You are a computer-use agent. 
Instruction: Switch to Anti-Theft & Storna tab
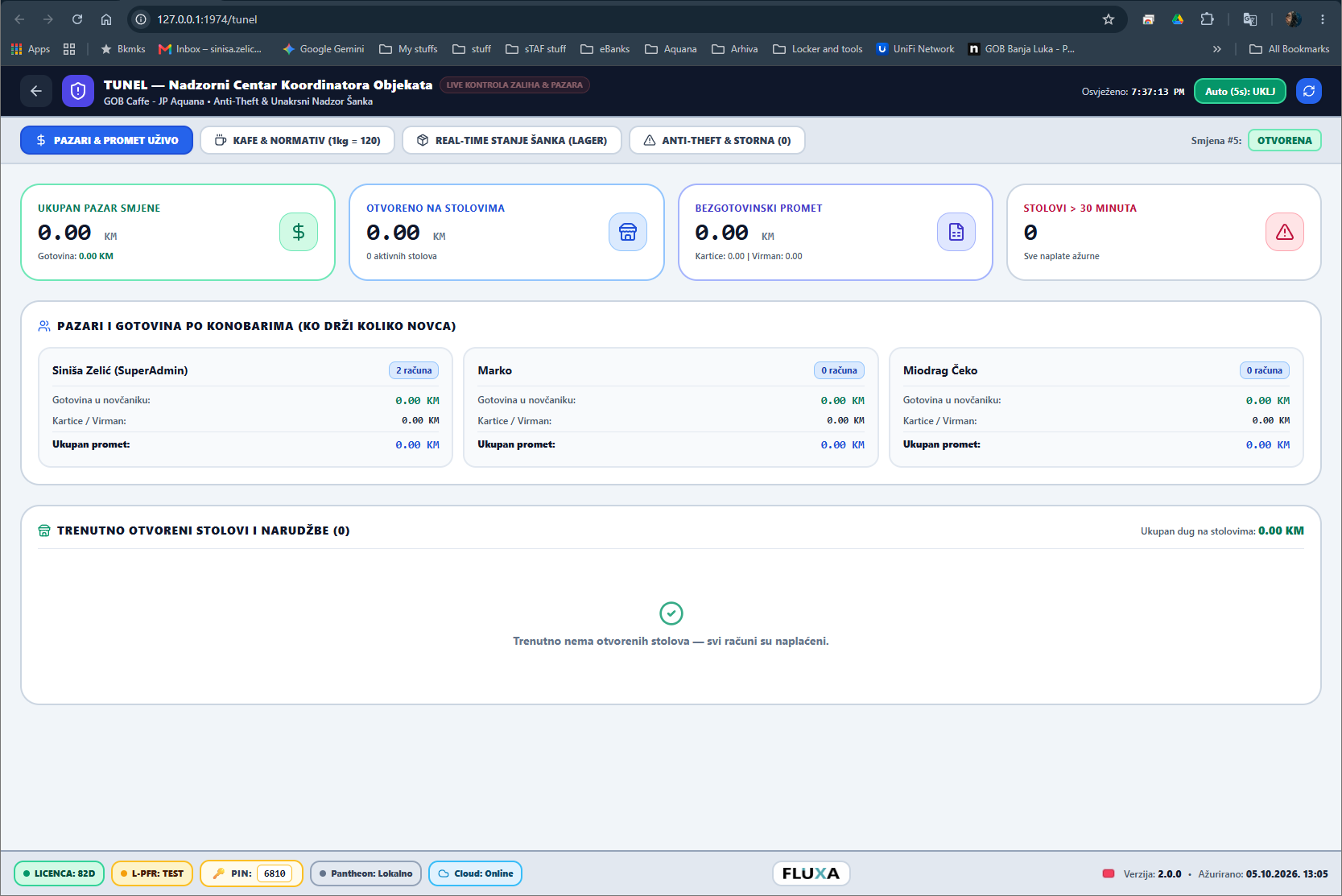pyautogui.click(x=717, y=140)
